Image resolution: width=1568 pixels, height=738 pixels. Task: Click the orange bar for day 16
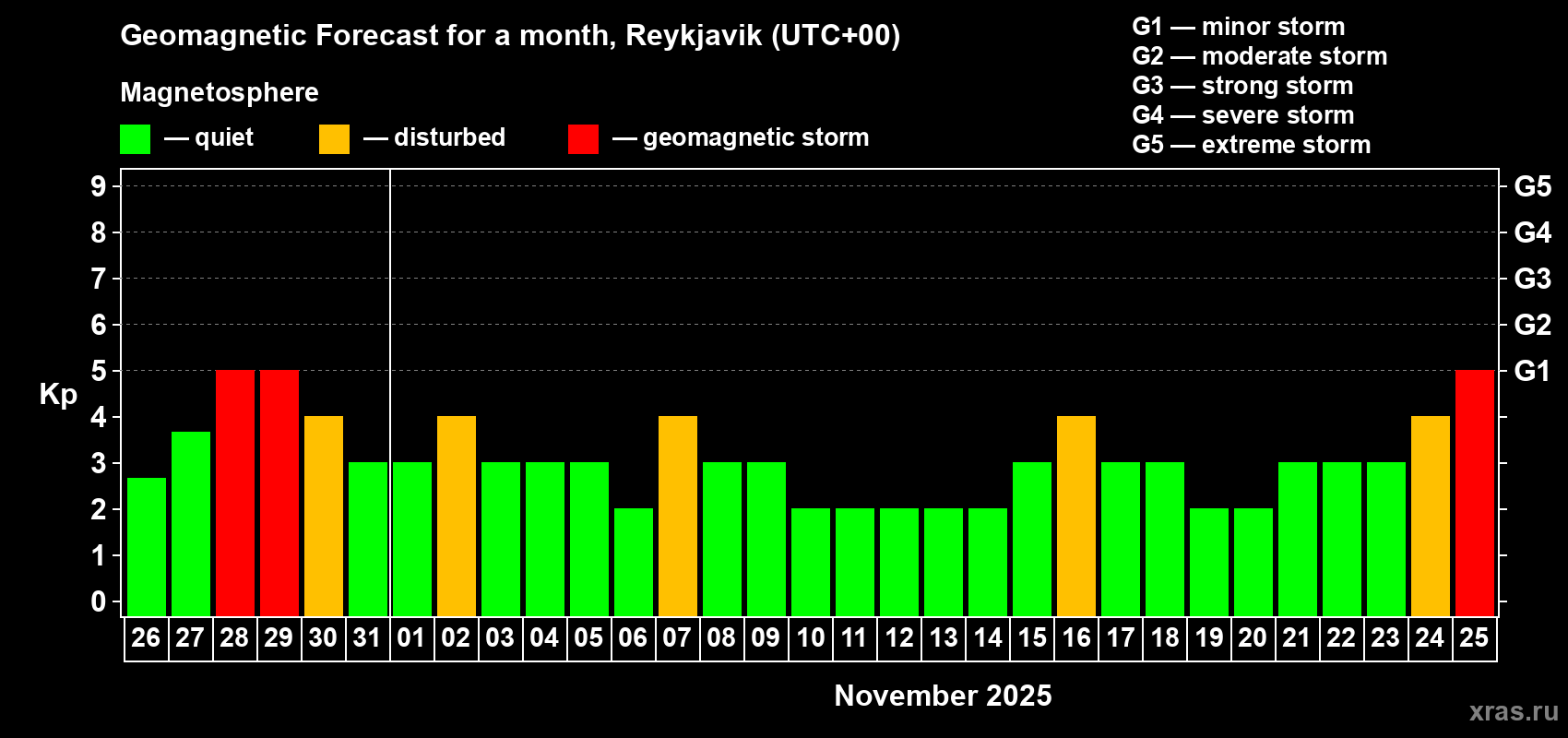coord(1076,516)
